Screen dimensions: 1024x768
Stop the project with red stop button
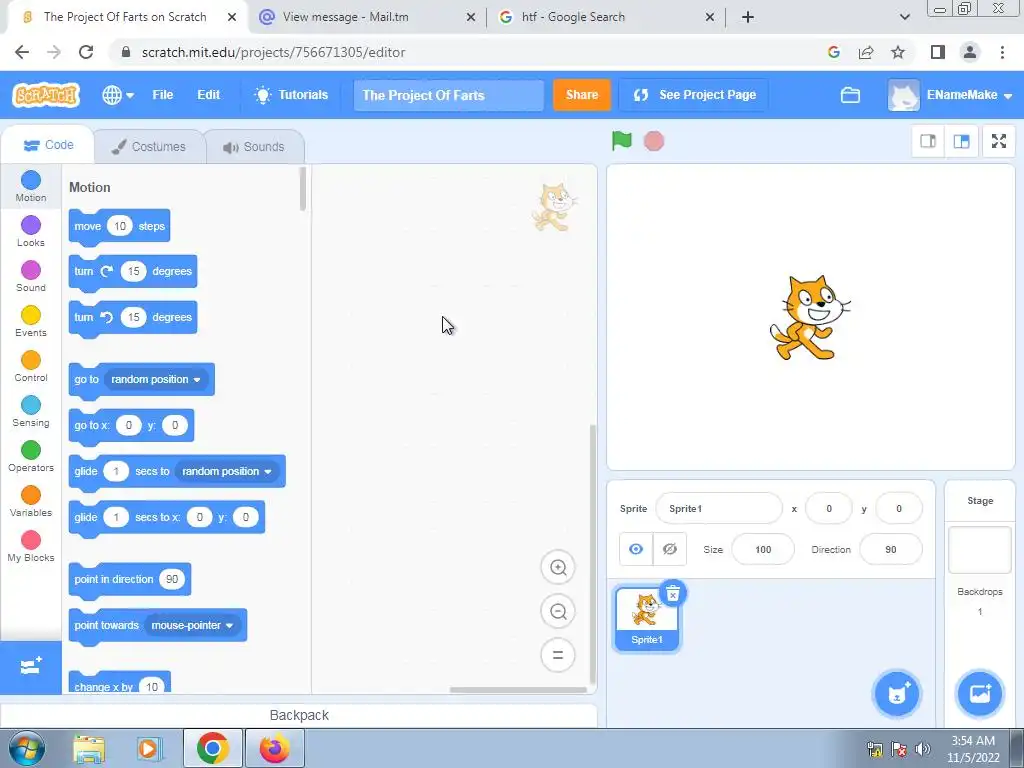coord(654,141)
